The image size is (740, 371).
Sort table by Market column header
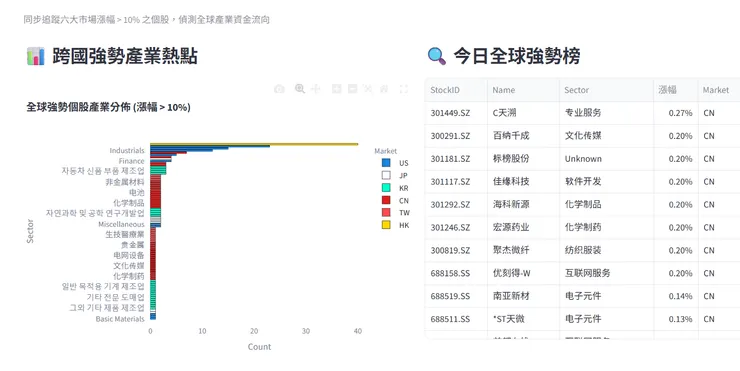tap(719, 90)
